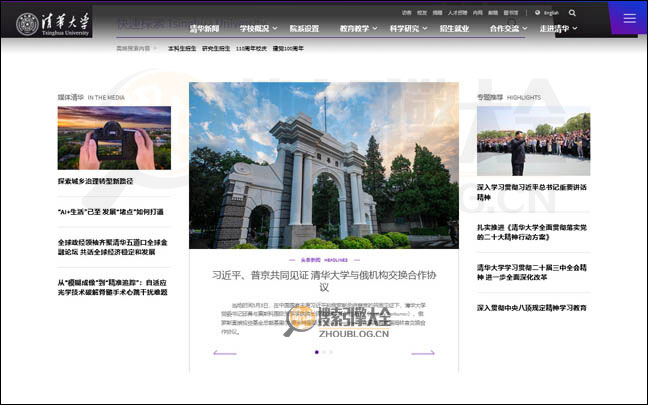Go to the next headline slide arrow
648x405 pixels.
[423, 353]
